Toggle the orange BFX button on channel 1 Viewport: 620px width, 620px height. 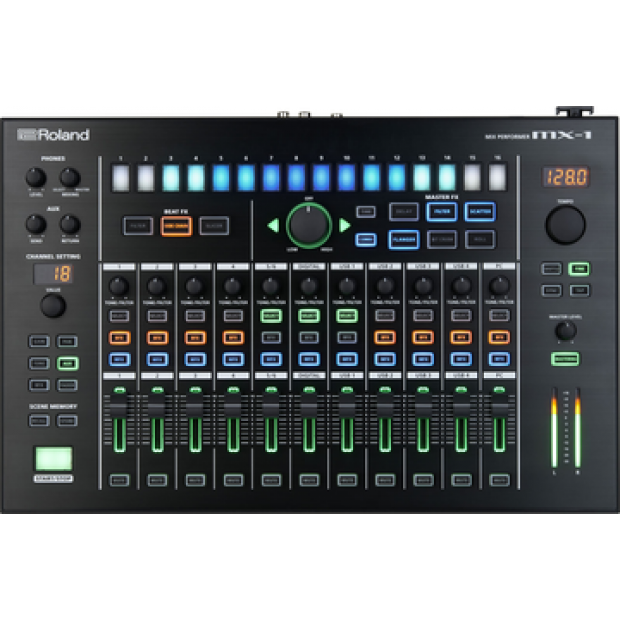tap(119, 337)
